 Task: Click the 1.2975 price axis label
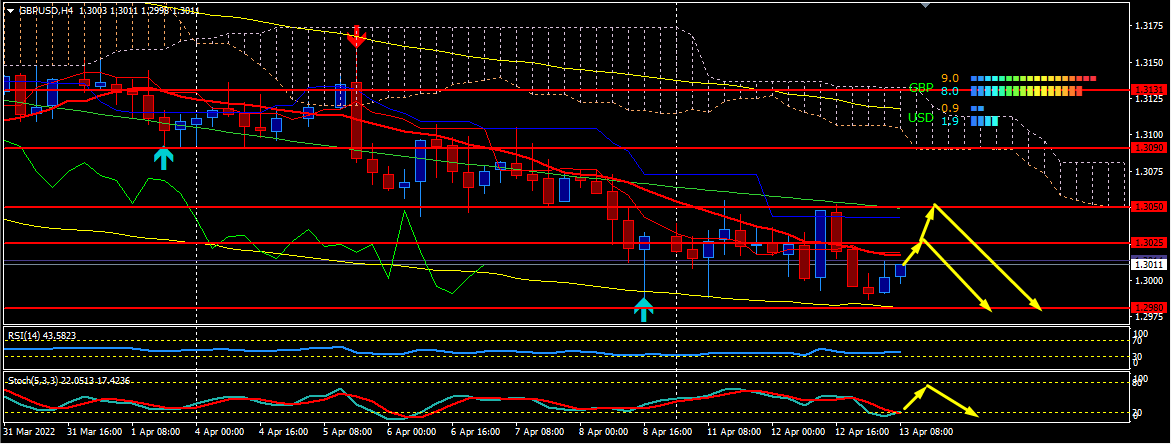pos(1149,317)
